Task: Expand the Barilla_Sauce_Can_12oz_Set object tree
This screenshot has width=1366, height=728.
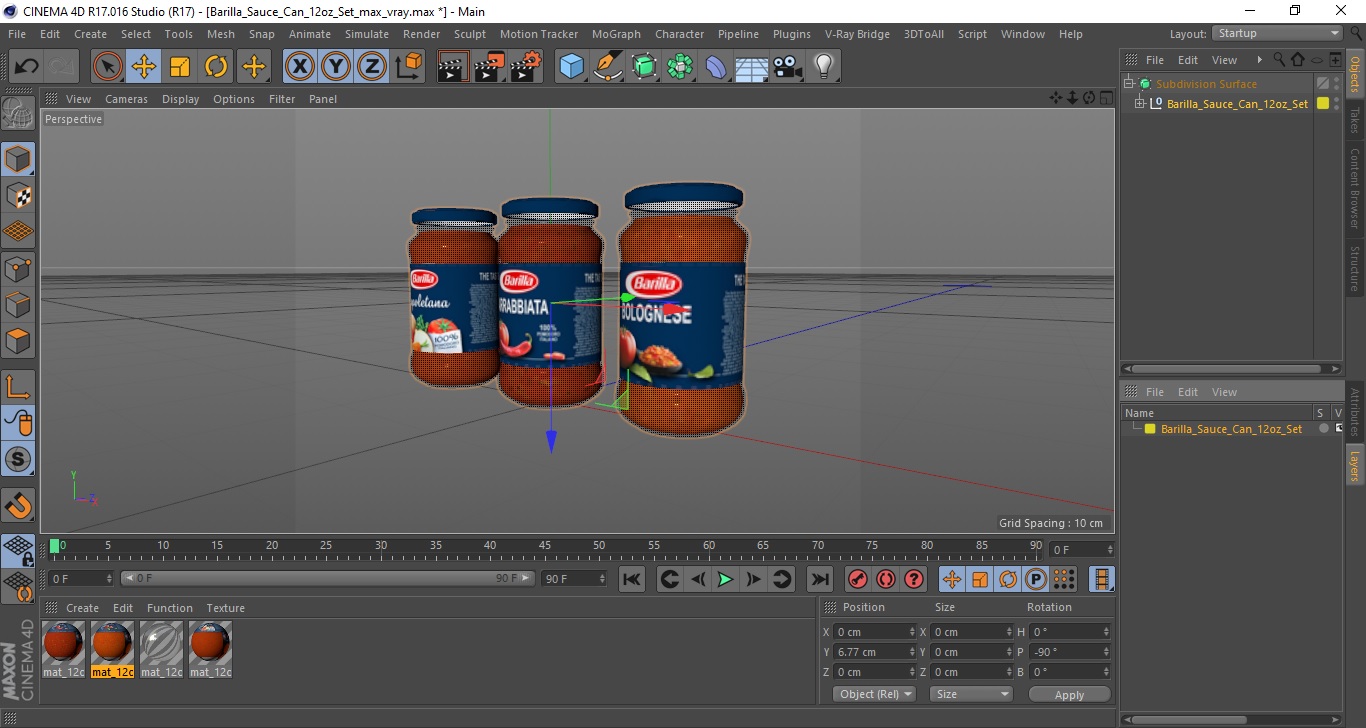Action: (x=1140, y=103)
